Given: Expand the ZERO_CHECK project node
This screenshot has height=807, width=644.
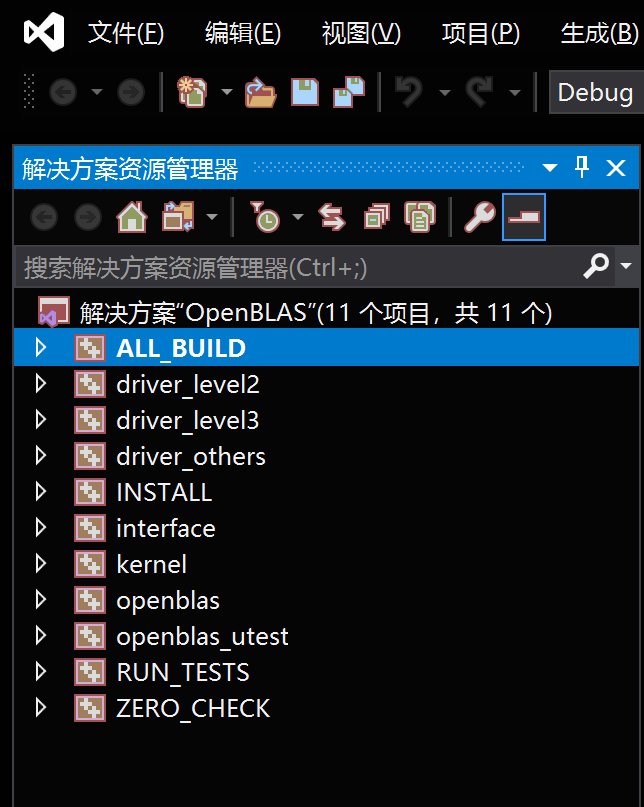Looking at the screenshot, I should pos(41,708).
